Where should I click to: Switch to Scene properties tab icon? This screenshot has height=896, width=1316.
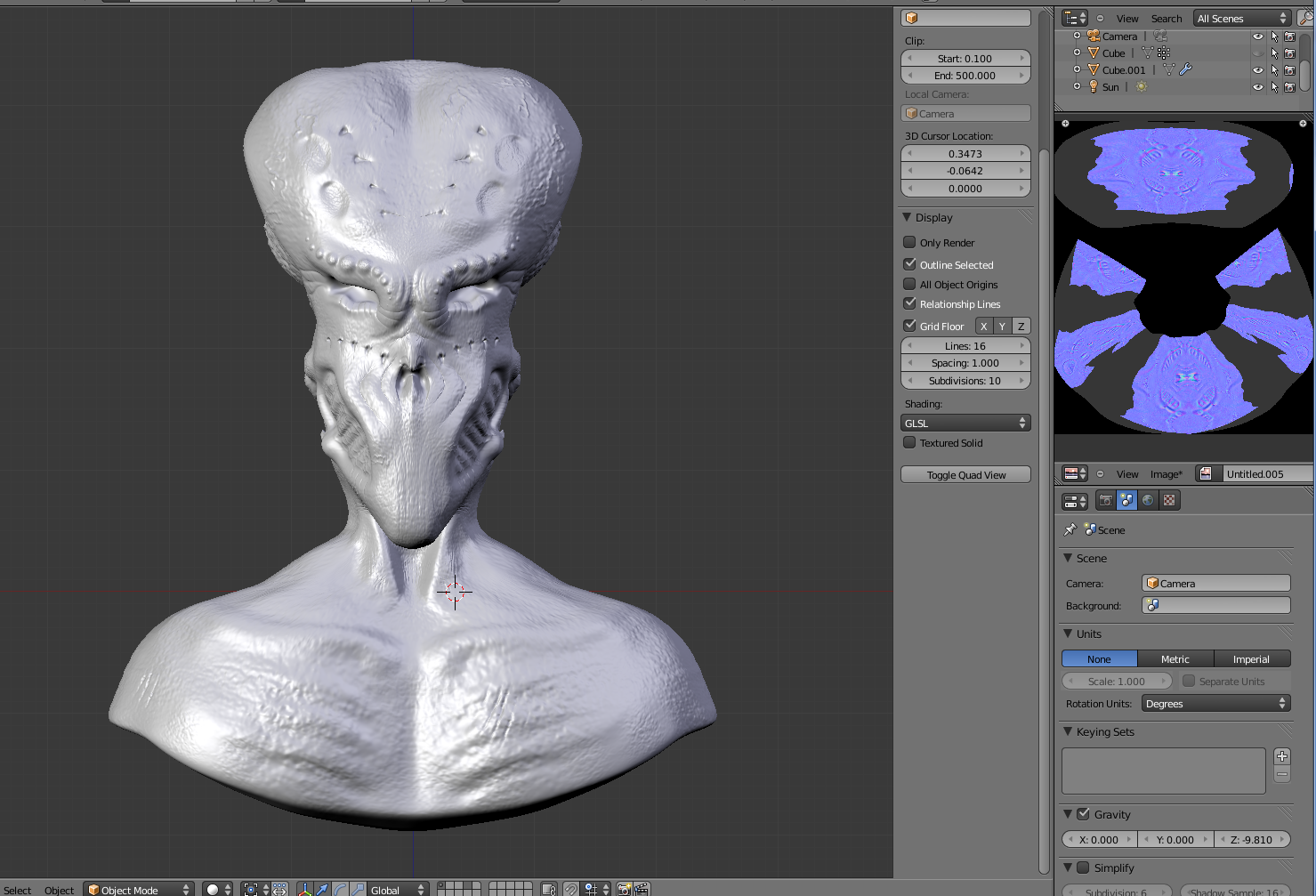1127,500
